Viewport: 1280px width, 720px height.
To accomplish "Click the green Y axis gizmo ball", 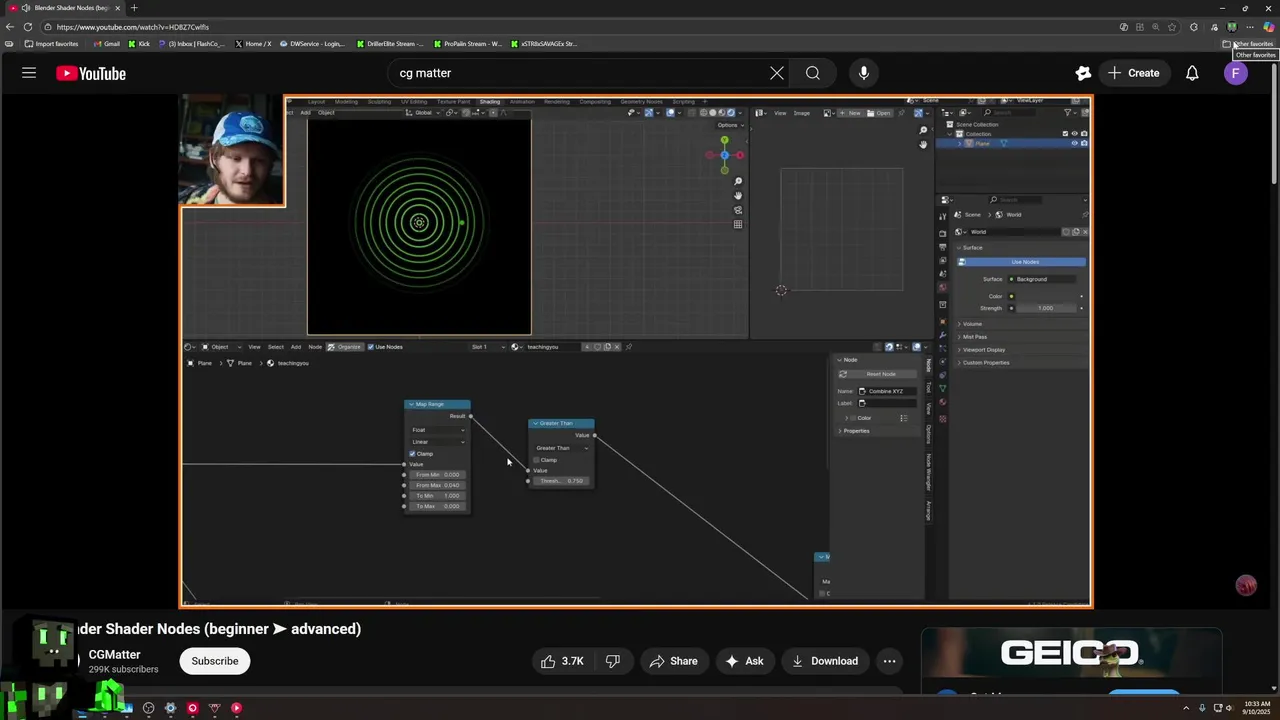I will point(724,140).
